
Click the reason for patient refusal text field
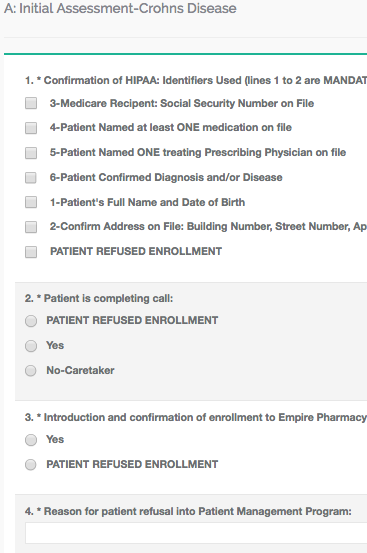click(196, 533)
